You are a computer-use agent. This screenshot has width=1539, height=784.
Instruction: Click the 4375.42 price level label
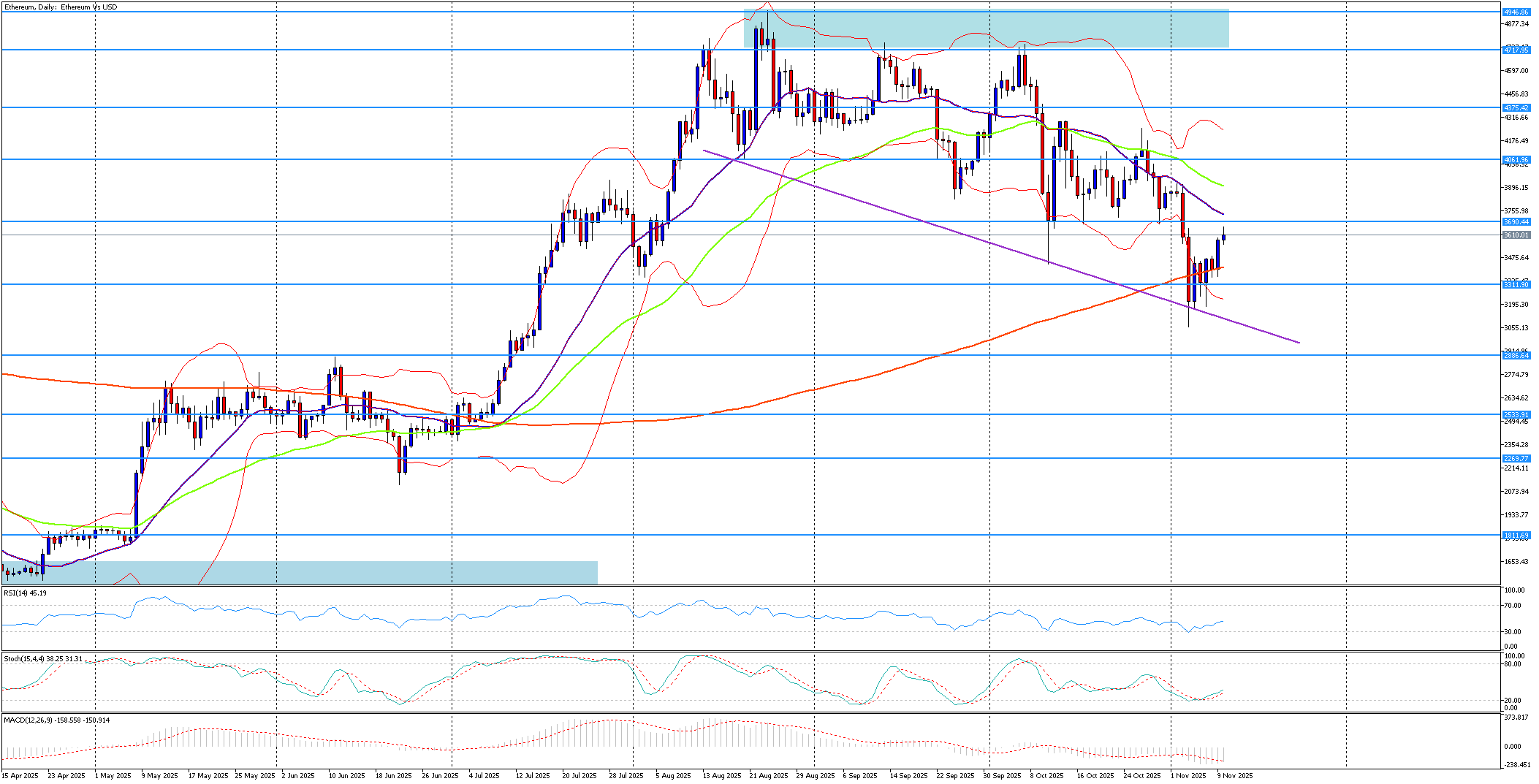(x=1516, y=107)
